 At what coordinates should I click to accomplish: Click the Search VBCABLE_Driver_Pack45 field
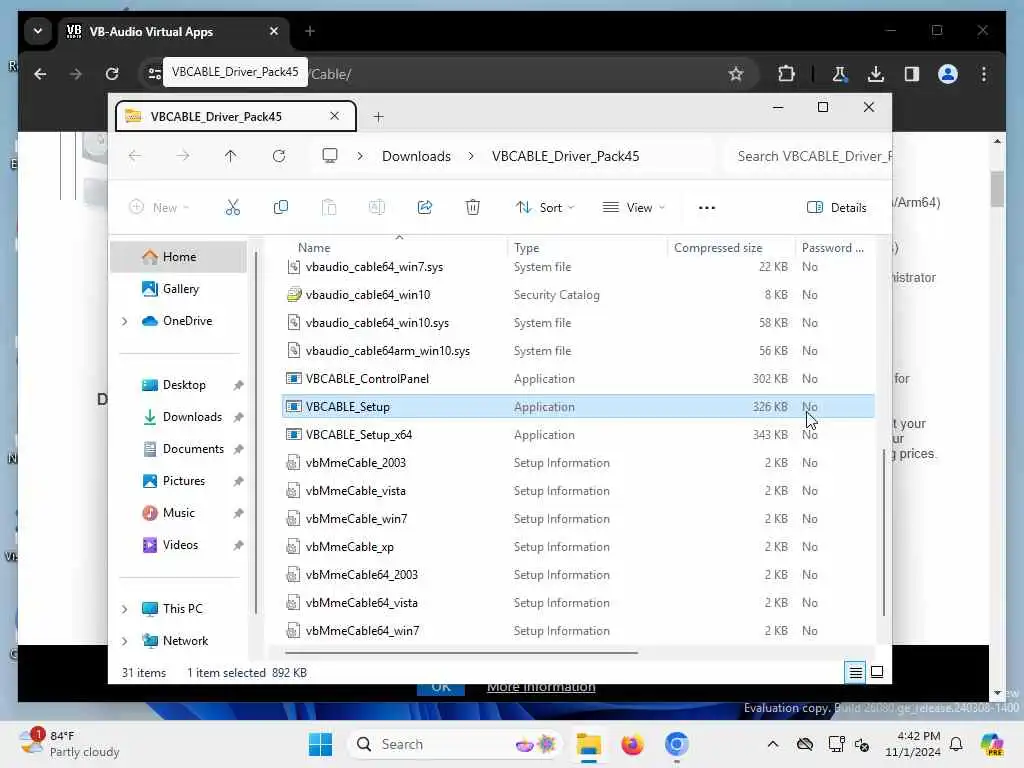[x=810, y=156]
